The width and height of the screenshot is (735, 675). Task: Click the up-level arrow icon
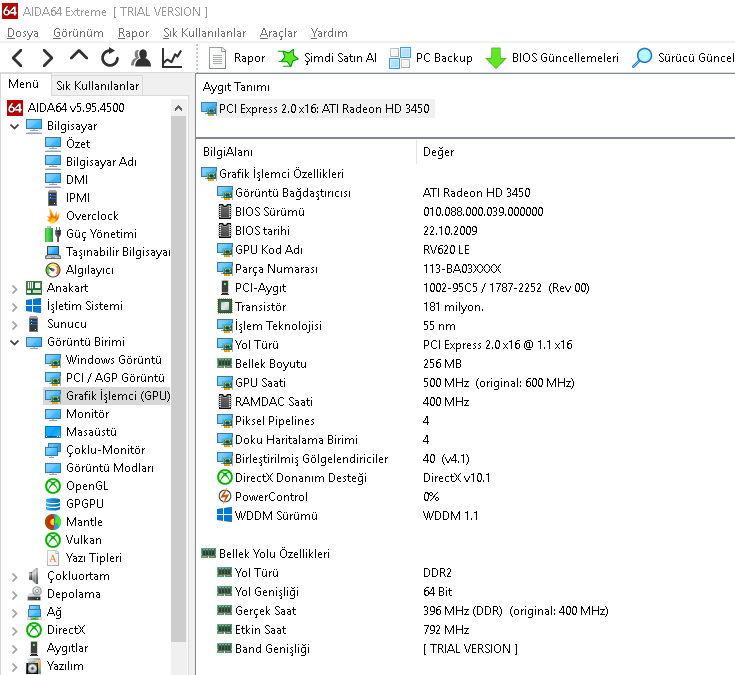(x=80, y=57)
